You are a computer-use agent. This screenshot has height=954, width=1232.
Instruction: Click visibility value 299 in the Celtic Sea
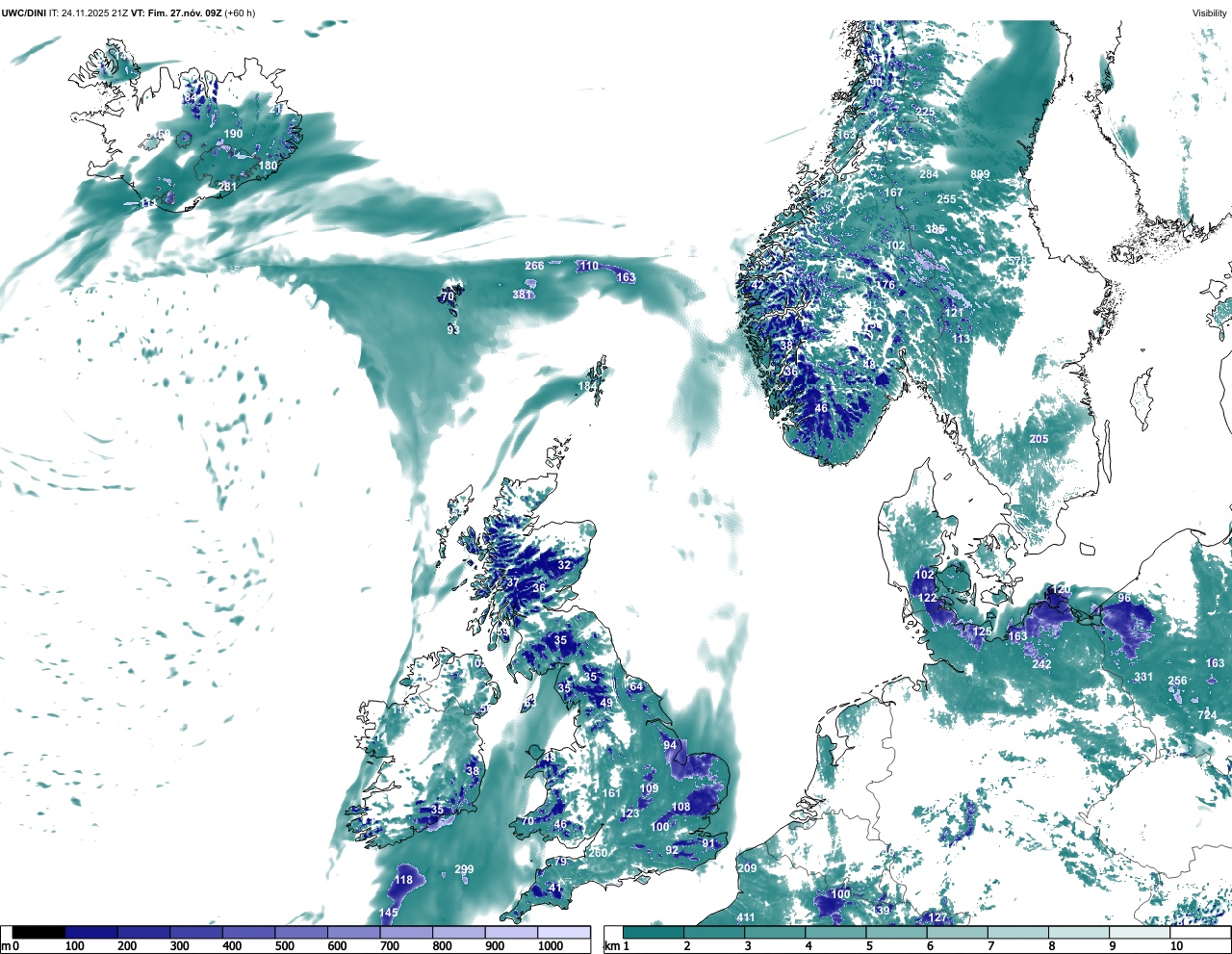coord(464,869)
